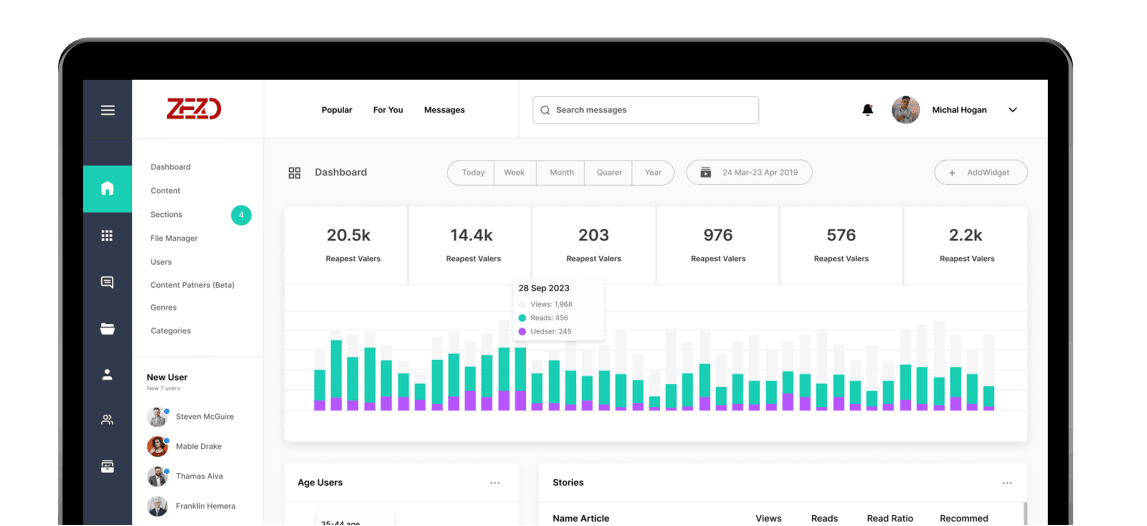Viewport: 1147px width, 526px height.
Task: Switch the time range to Week
Action: 514,173
